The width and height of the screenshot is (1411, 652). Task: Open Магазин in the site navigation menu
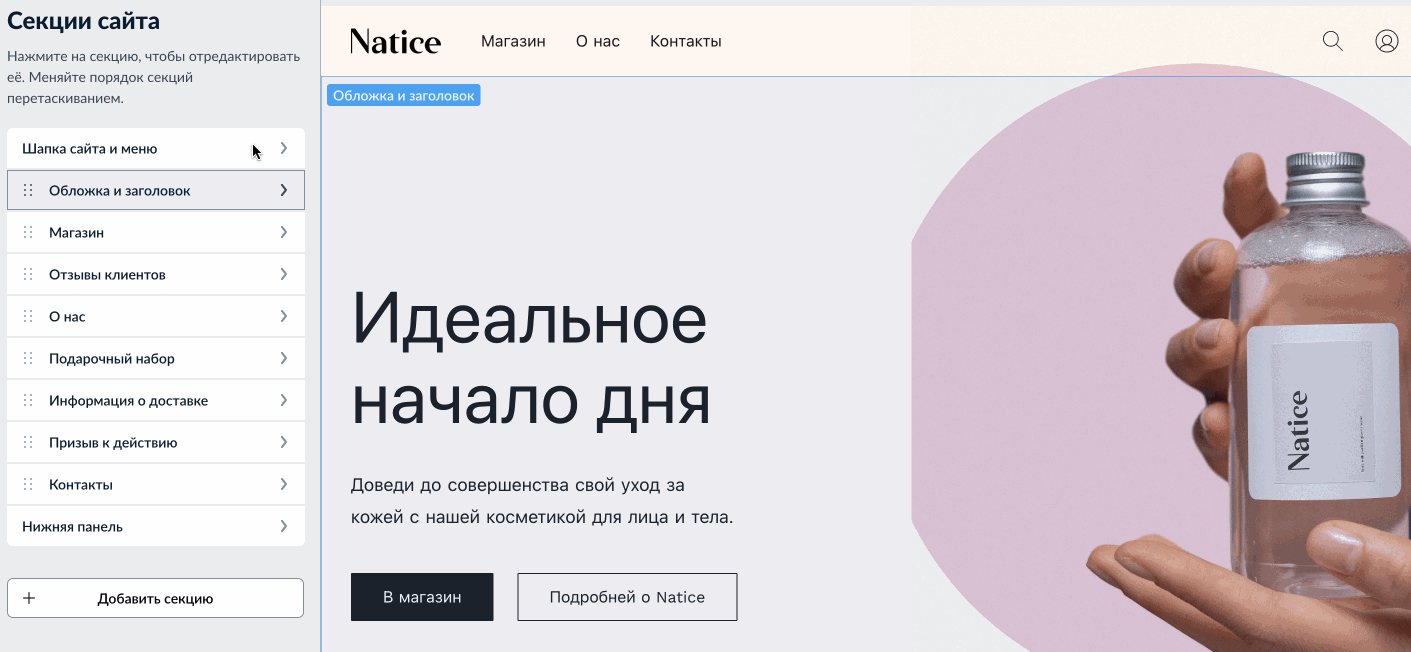coord(513,41)
